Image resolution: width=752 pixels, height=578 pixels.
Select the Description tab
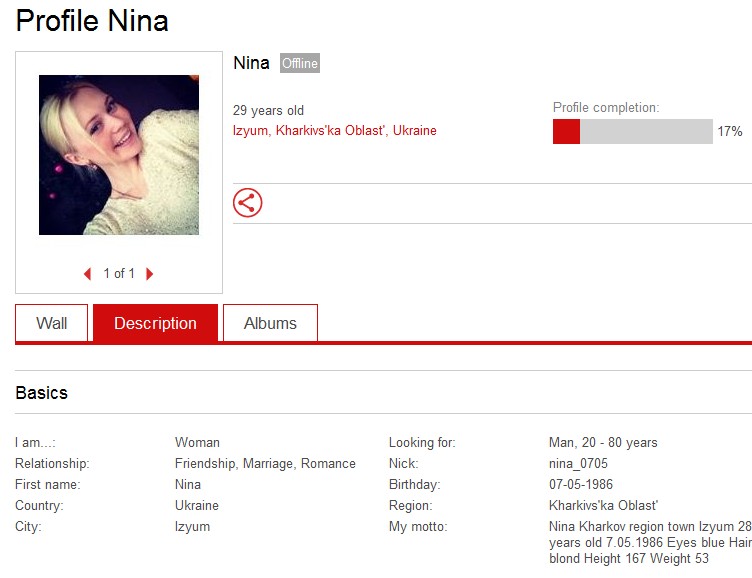pos(155,323)
